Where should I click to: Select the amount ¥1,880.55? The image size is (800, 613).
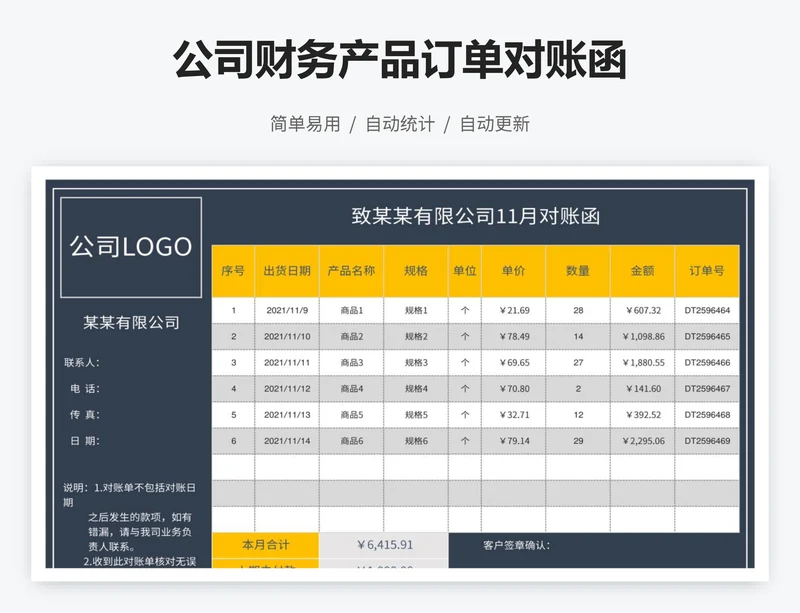coord(642,362)
